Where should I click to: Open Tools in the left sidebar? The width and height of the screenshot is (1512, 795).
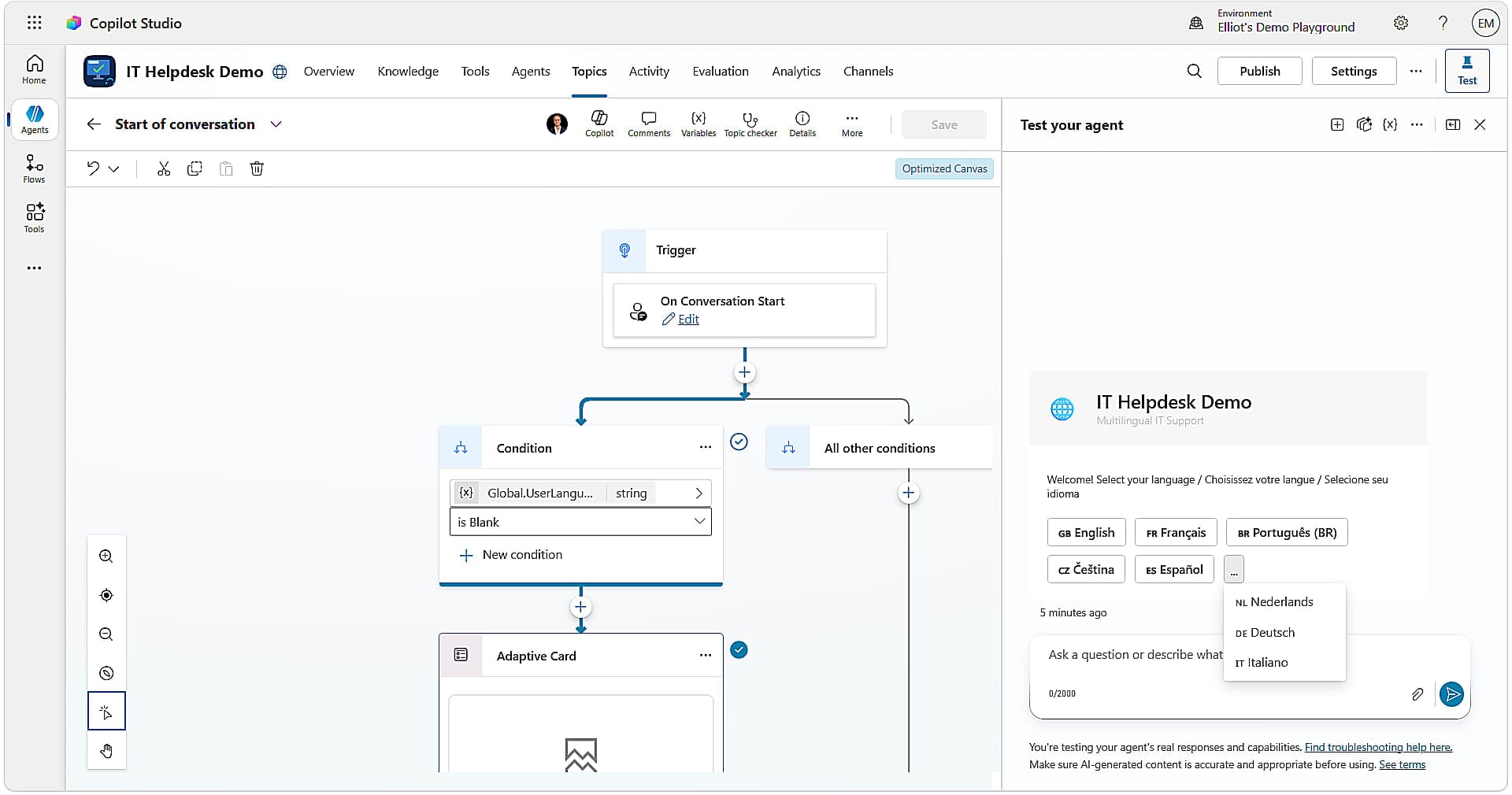click(x=34, y=218)
